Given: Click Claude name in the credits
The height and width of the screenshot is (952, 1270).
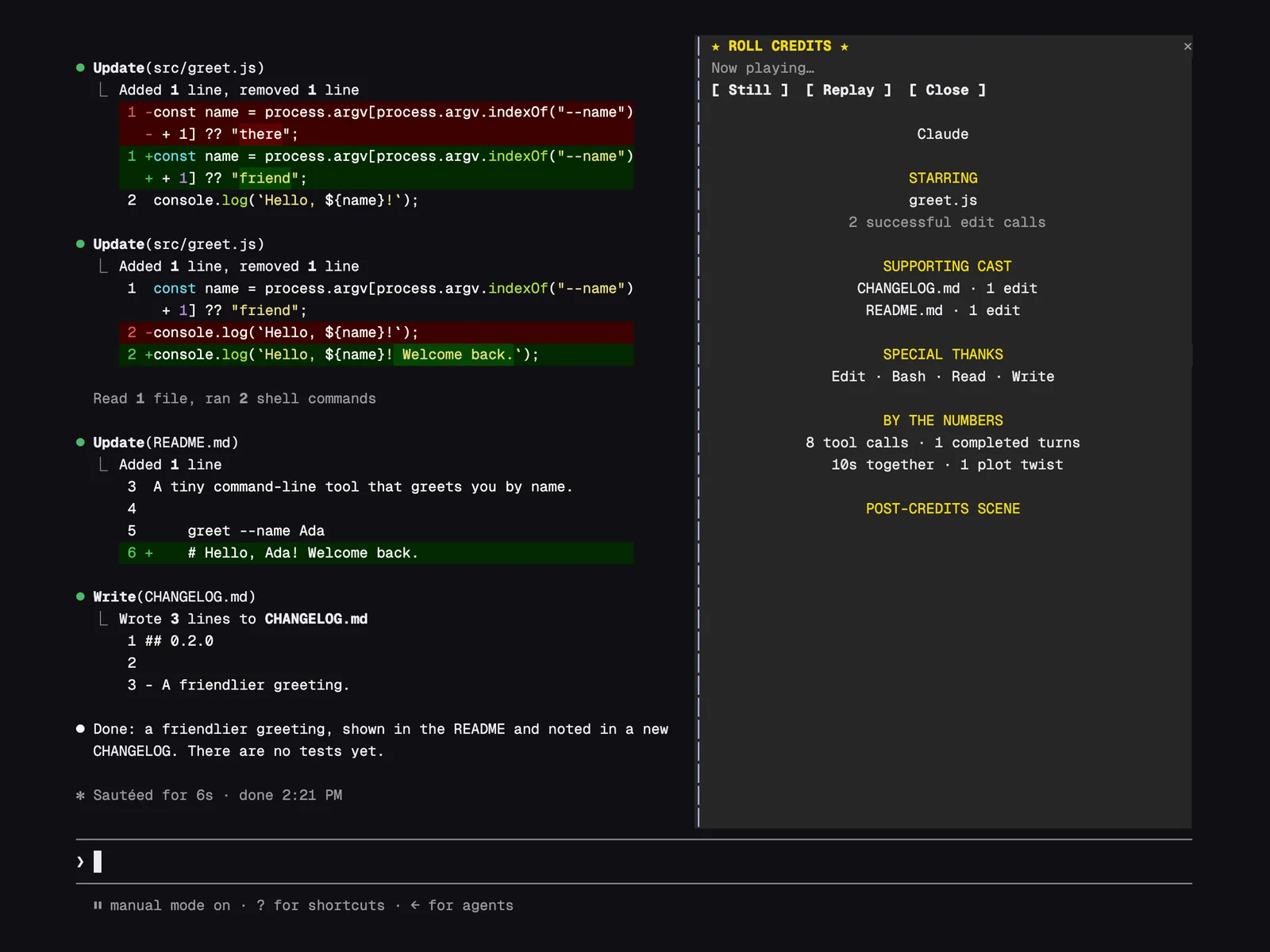Looking at the screenshot, I should [x=943, y=134].
